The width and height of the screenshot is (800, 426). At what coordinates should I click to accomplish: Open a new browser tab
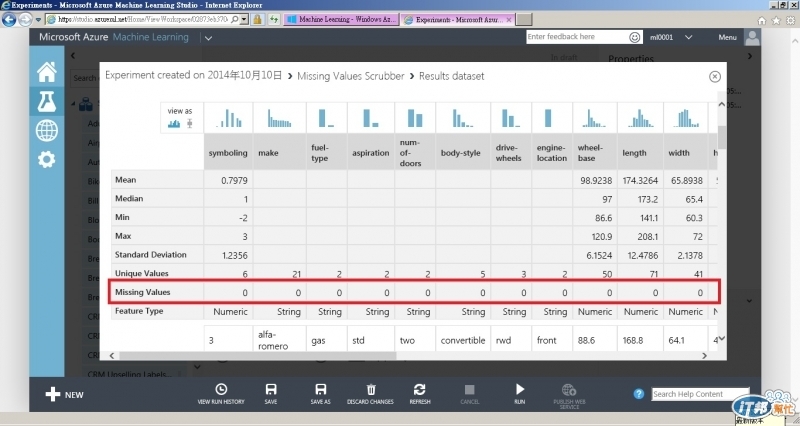coord(524,19)
